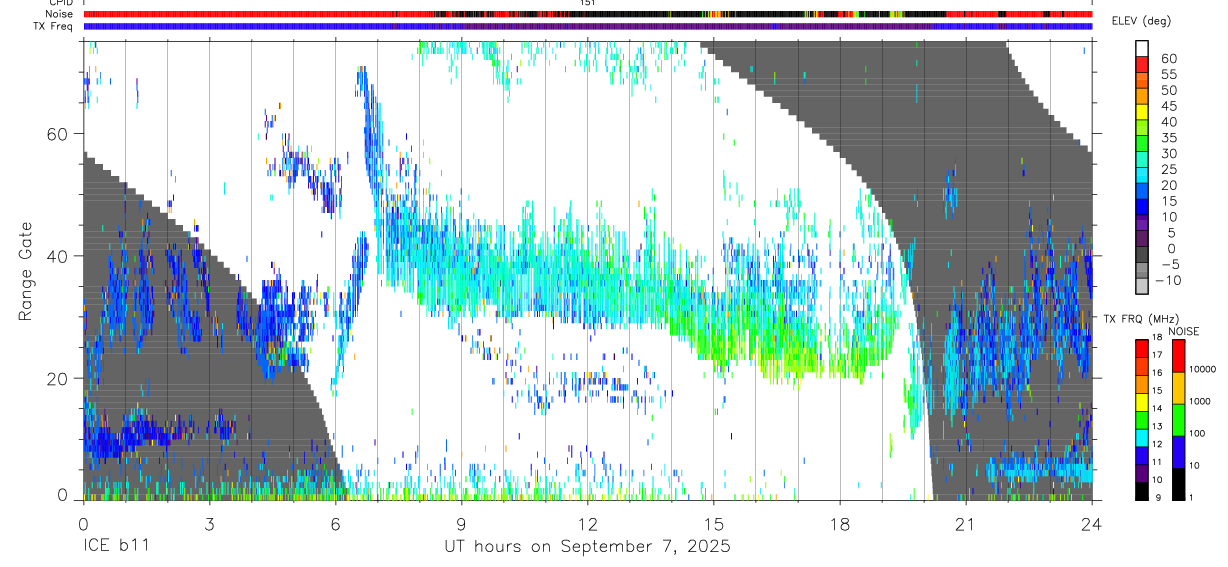
Task: Click the x-axis tick label '18'
Action: [840, 523]
